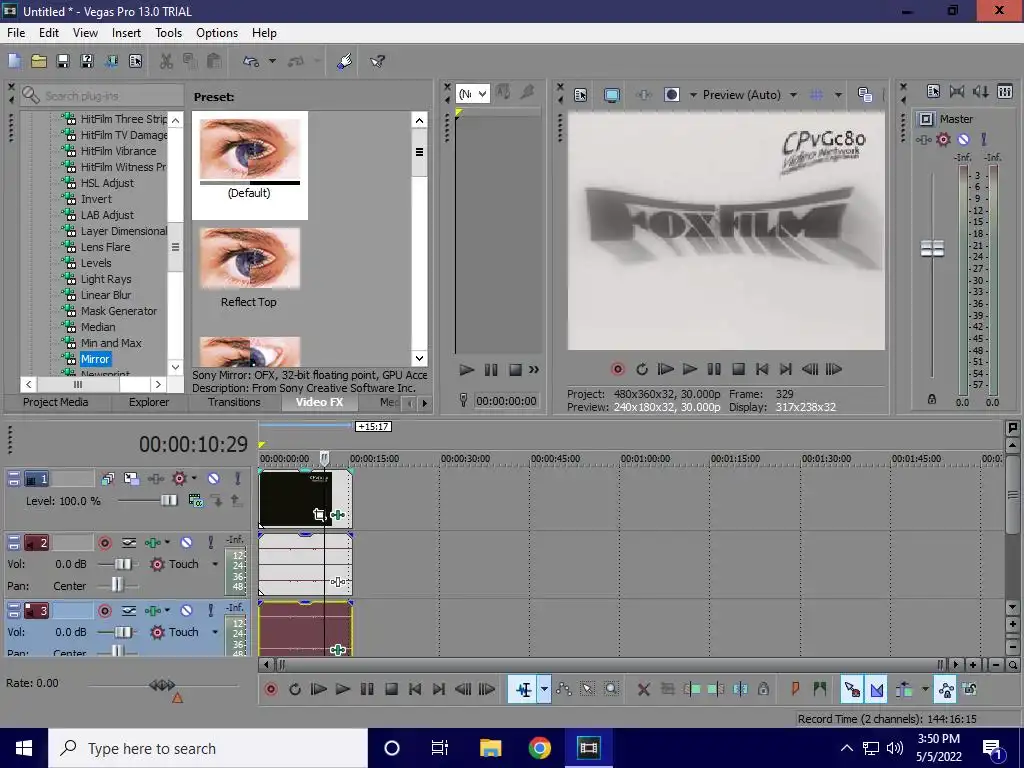Open automation mode Touch dropdown on track 3
The image size is (1024, 768).
(215, 632)
